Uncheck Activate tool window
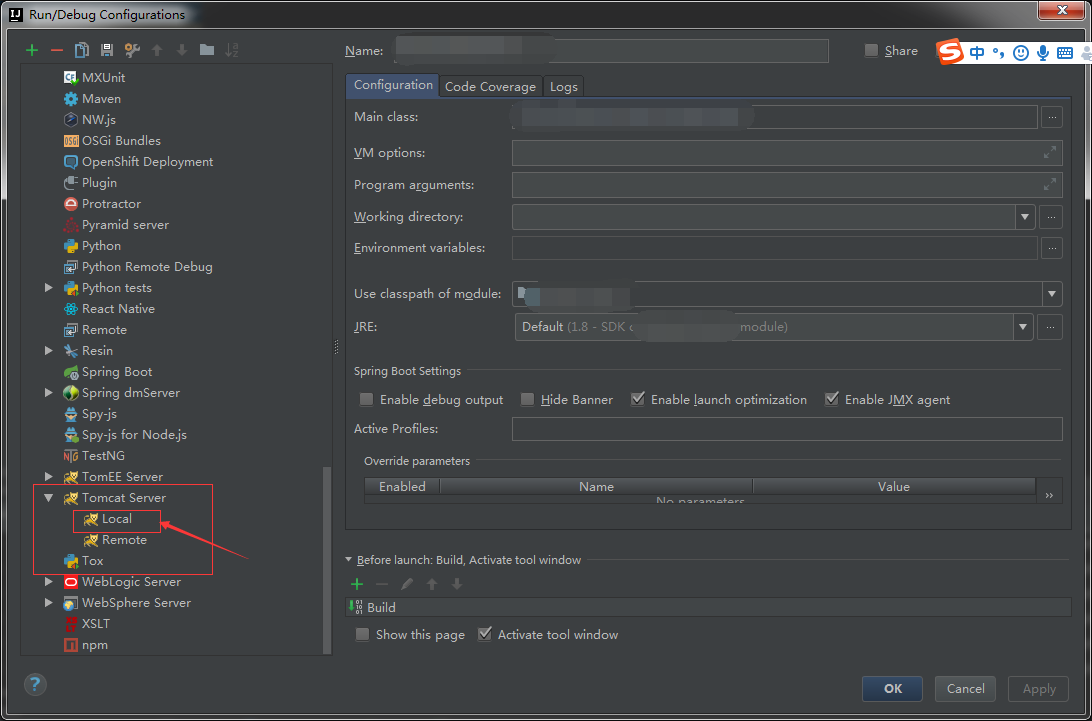The width and height of the screenshot is (1092, 721). click(x=485, y=634)
